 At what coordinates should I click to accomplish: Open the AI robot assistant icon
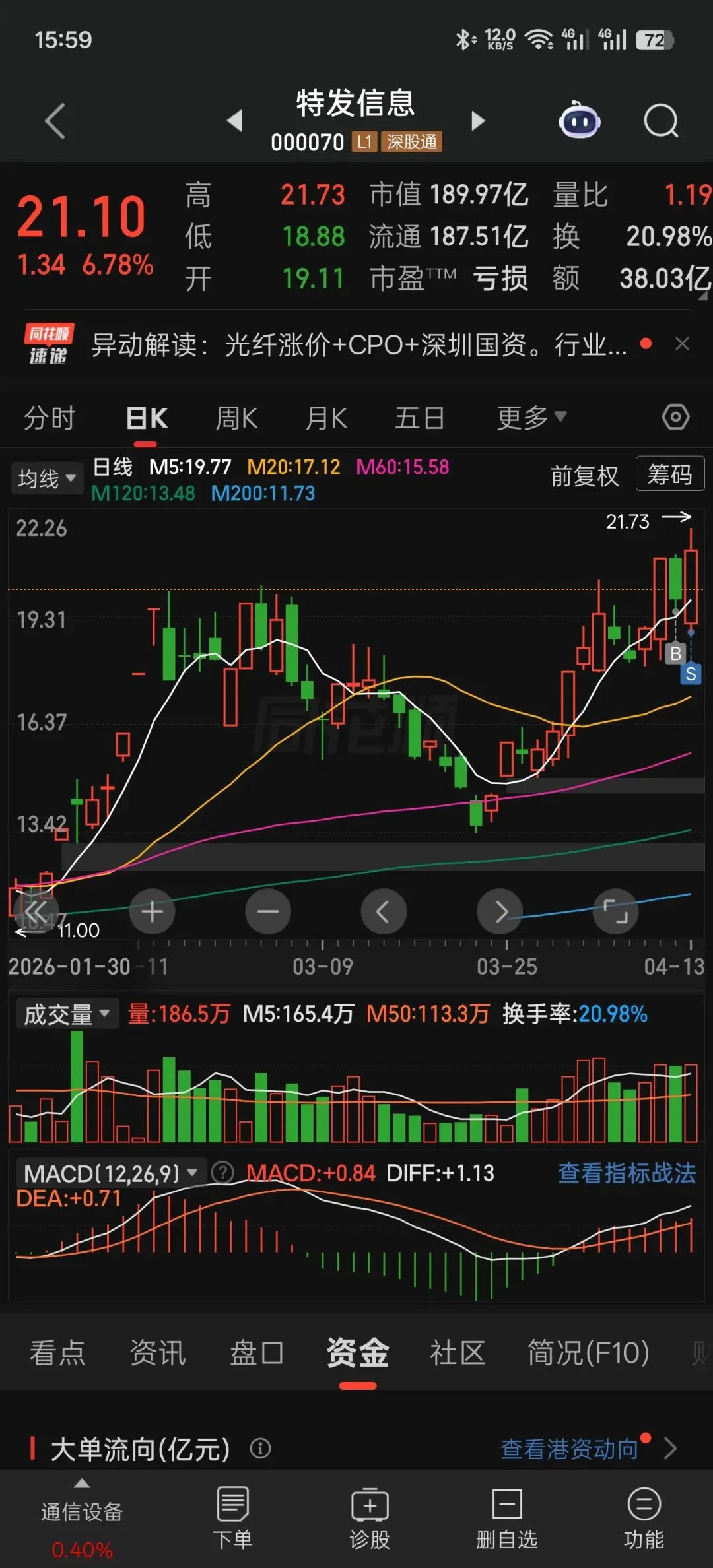tap(580, 121)
